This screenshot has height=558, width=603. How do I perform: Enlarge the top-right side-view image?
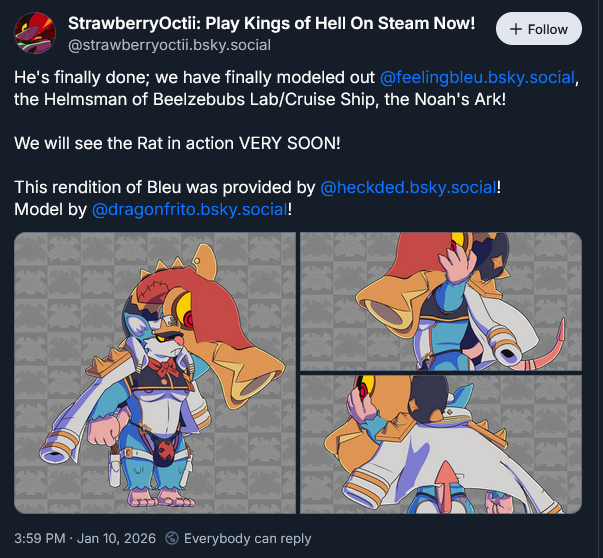441,301
